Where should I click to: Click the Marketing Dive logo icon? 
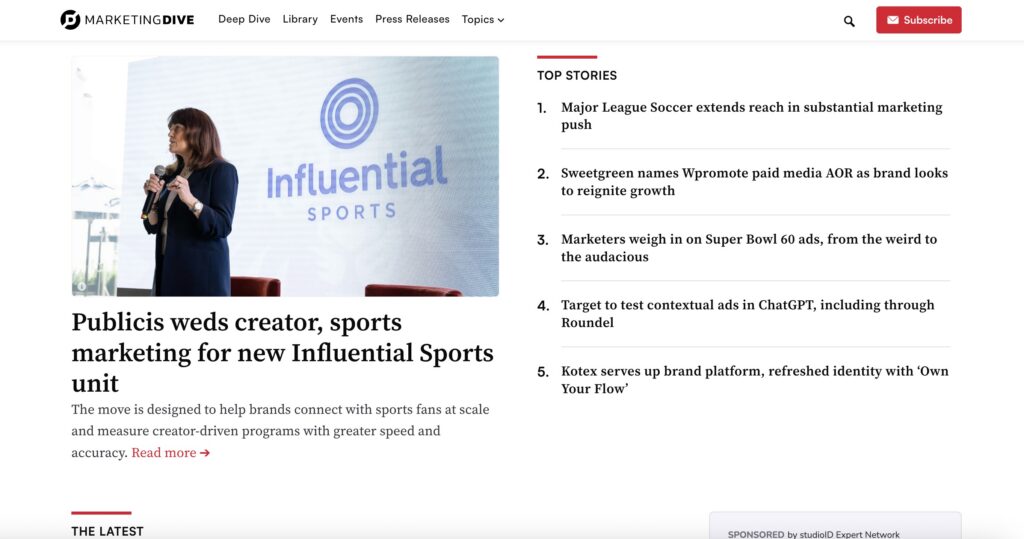70,20
